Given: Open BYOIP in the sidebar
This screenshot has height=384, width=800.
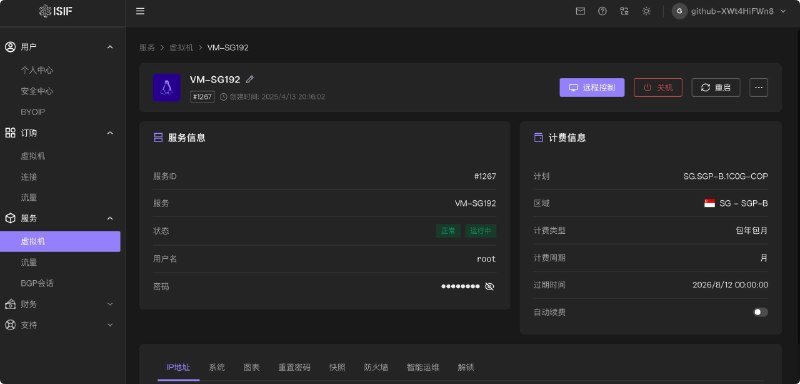Looking at the screenshot, I should [33, 112].
